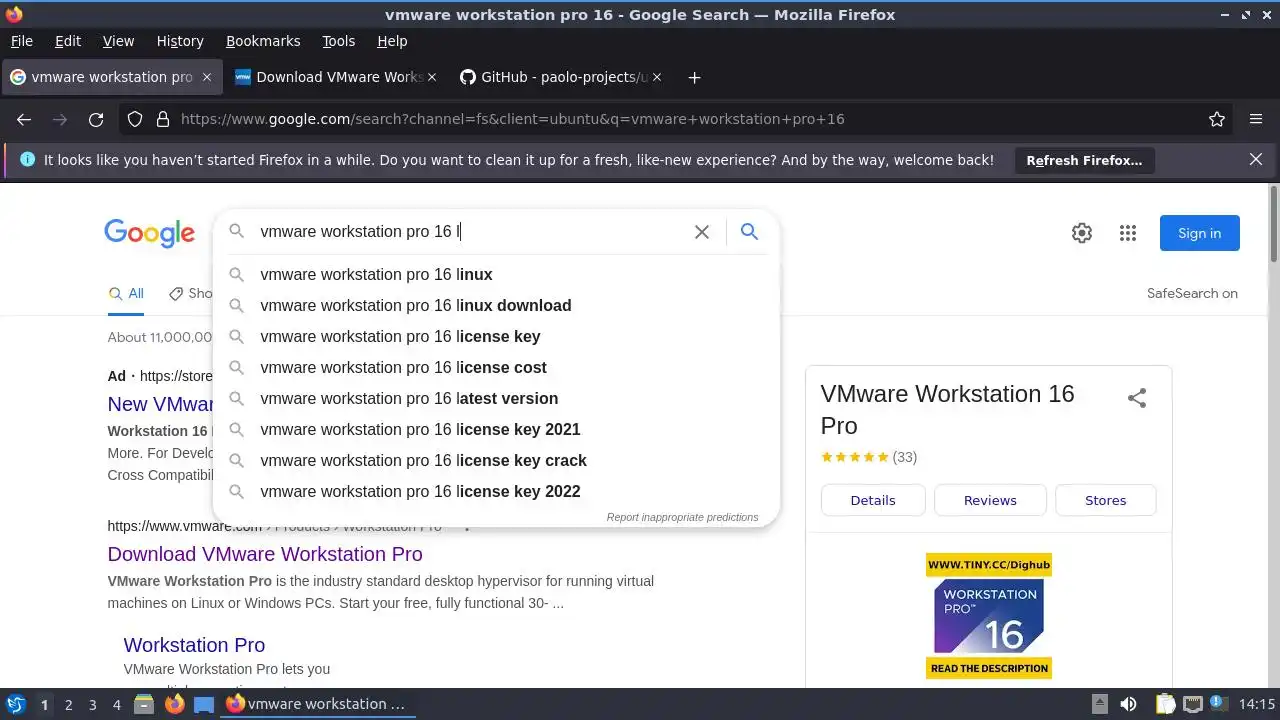Switch to virtual desktop 2
Image resolution: width=1280 pixels, height=720 pixels.
pyautogui.click(x=68, y=705)
